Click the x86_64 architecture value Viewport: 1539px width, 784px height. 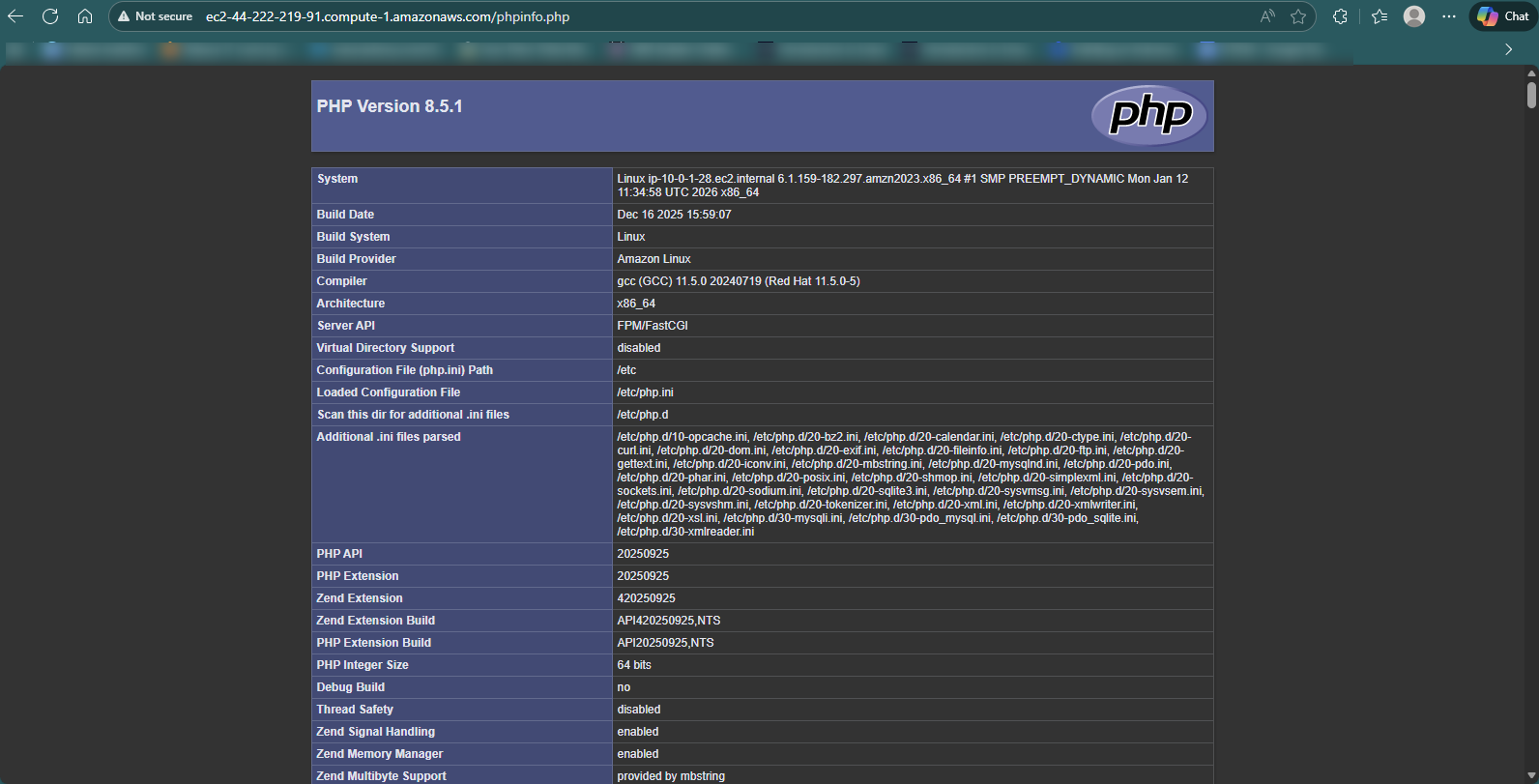636,304
